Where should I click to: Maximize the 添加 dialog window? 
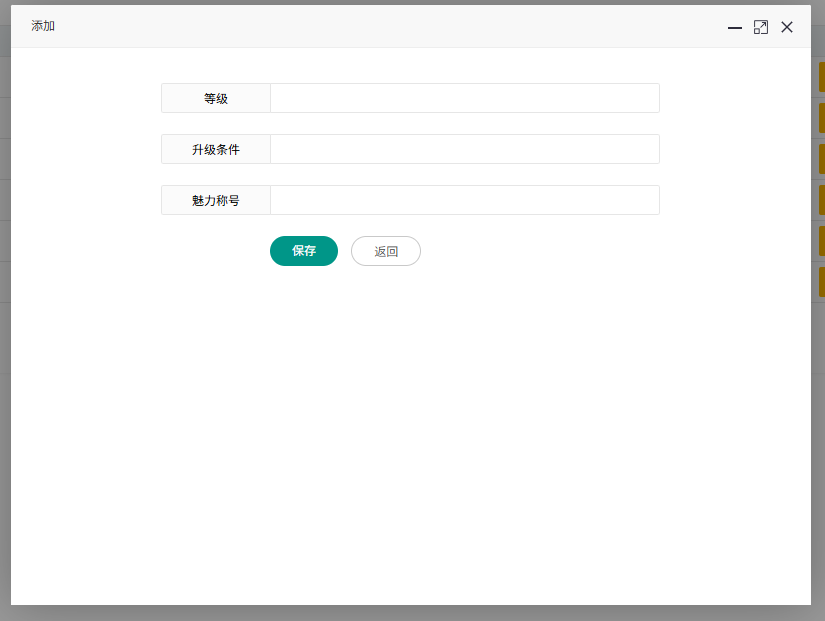(761, 28)
